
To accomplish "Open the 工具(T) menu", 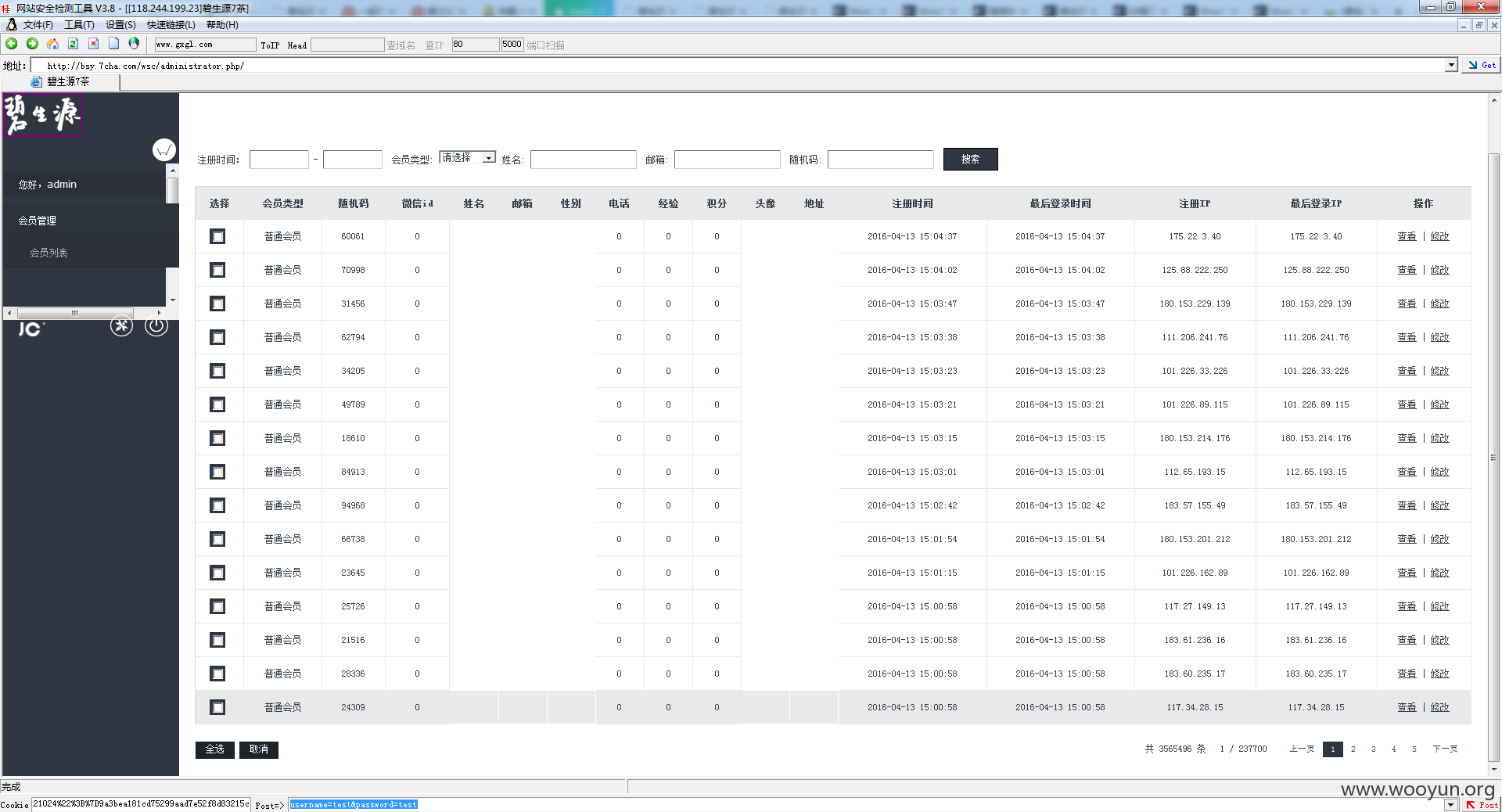I will (x=79, y=25).
